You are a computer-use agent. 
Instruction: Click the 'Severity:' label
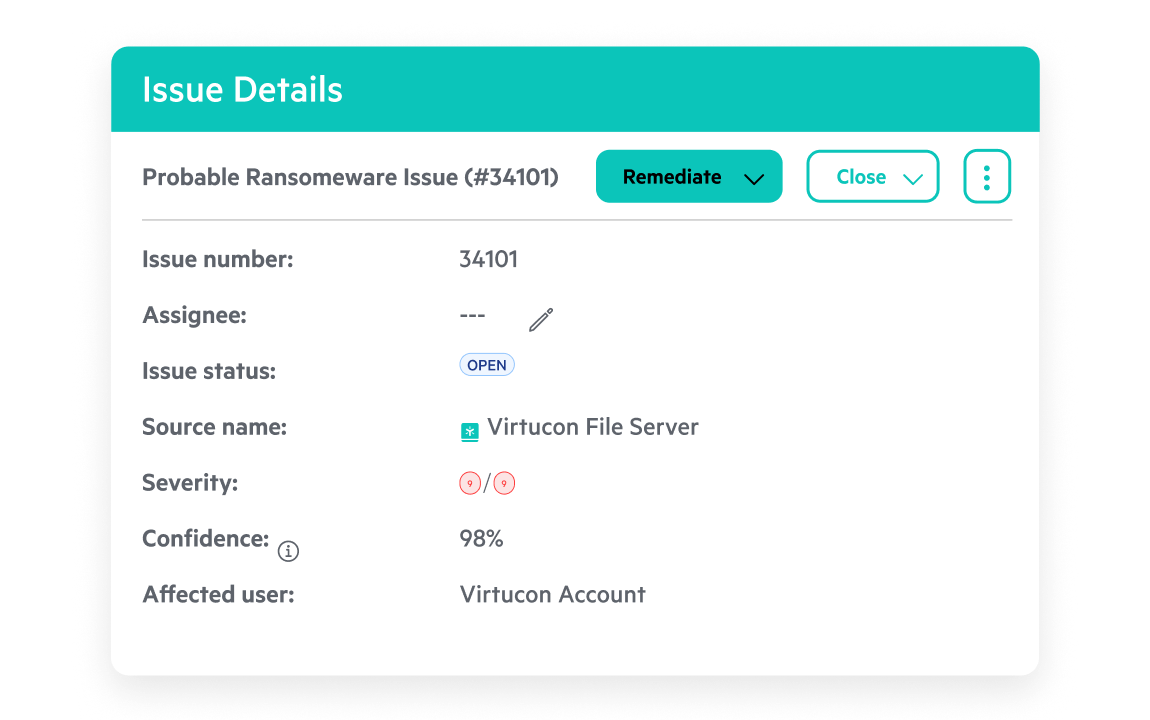[190, 482]
